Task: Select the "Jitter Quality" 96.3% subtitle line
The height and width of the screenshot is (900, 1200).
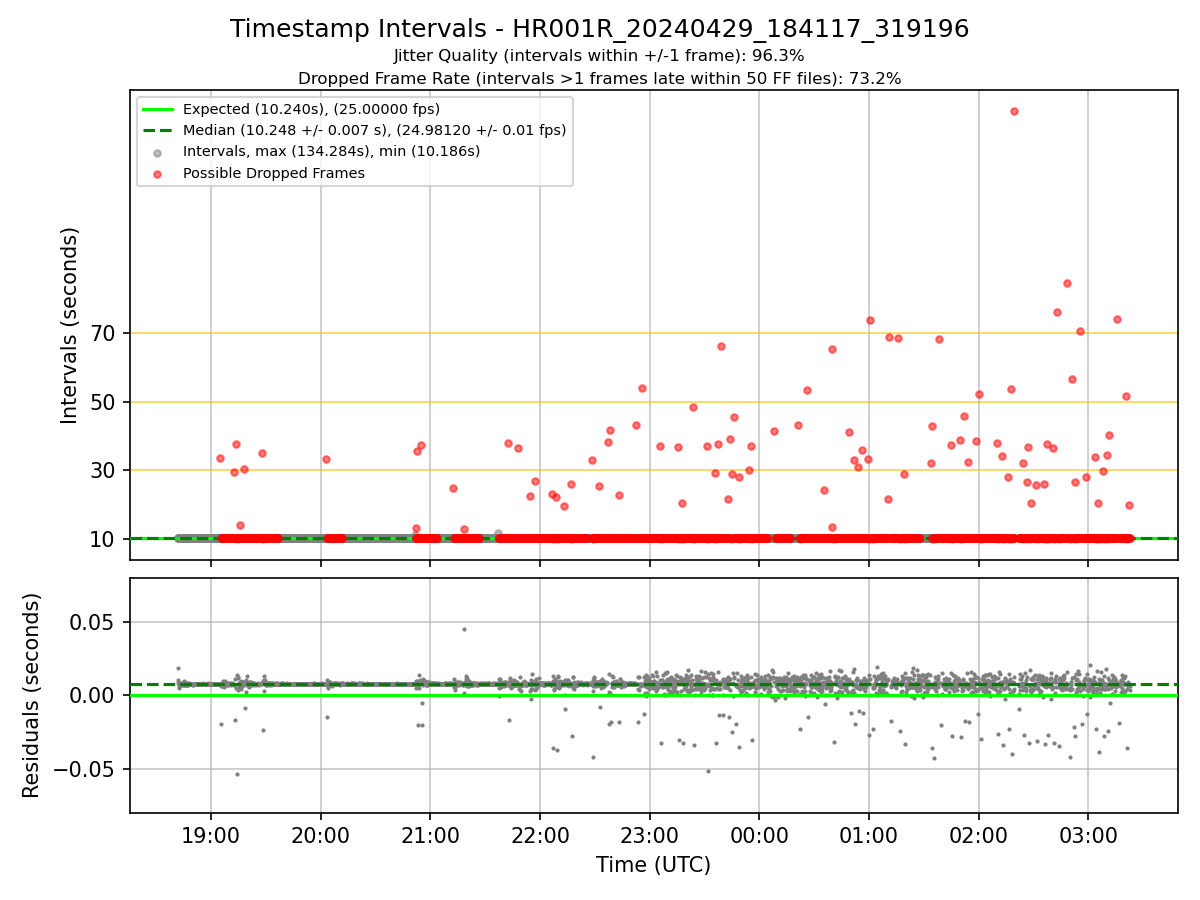Action: 599,56
